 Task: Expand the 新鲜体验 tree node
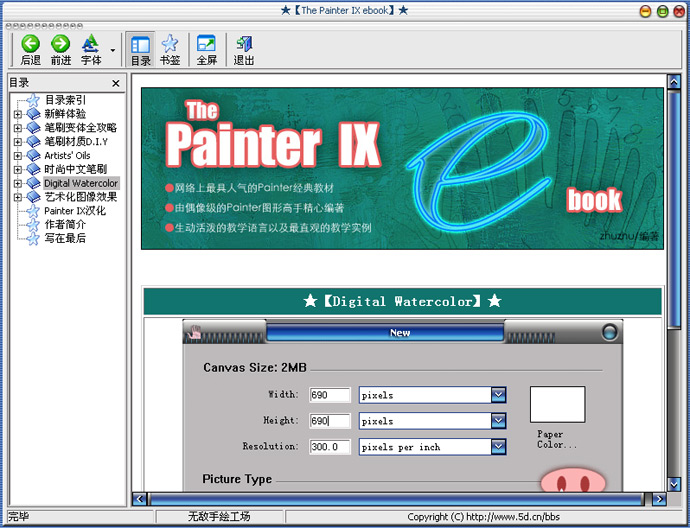pyautogui.click(x=18, y=114)
